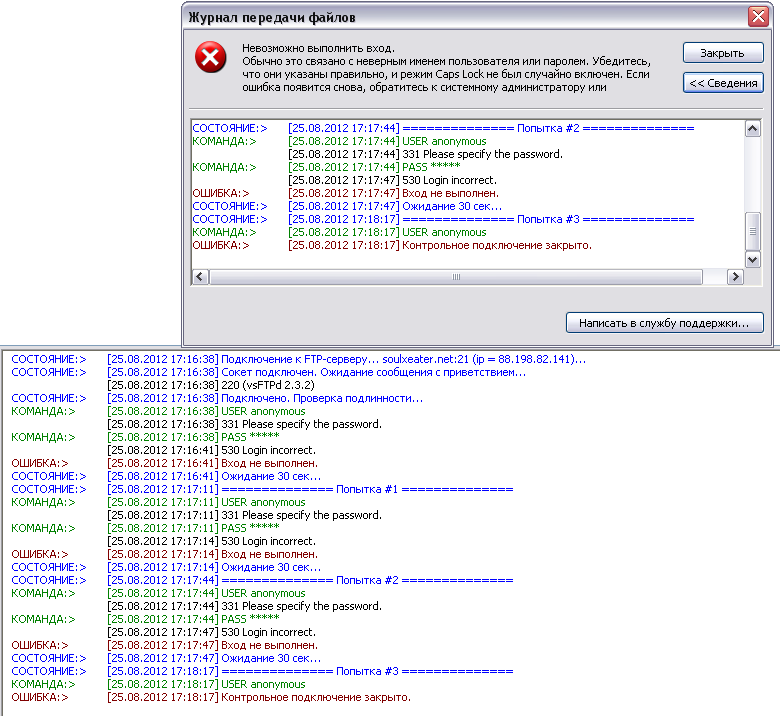Click the horizontal scrollbar thumb in log
The height and width of the screenshot is (716, 780).
456,277
